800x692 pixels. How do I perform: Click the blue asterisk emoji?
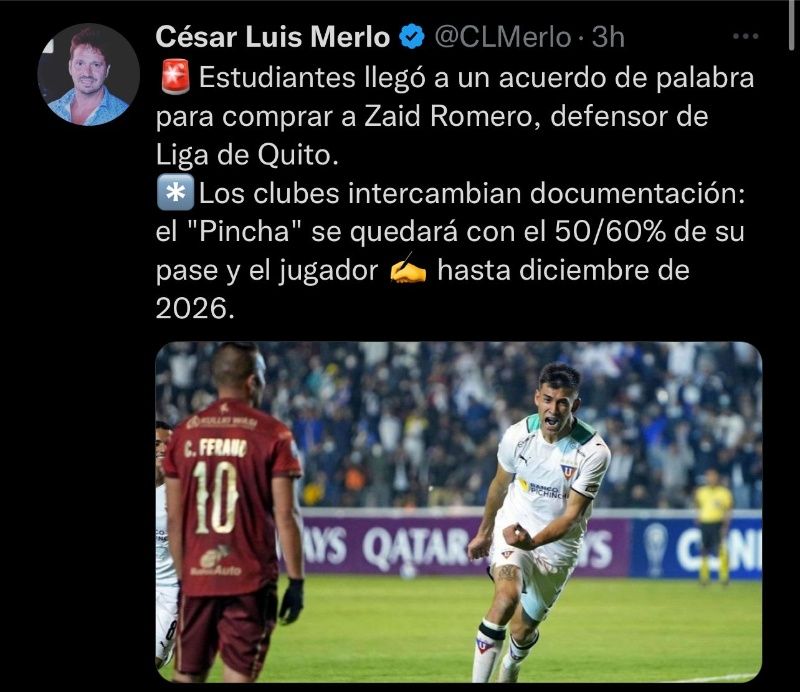[x=175, y=193]
